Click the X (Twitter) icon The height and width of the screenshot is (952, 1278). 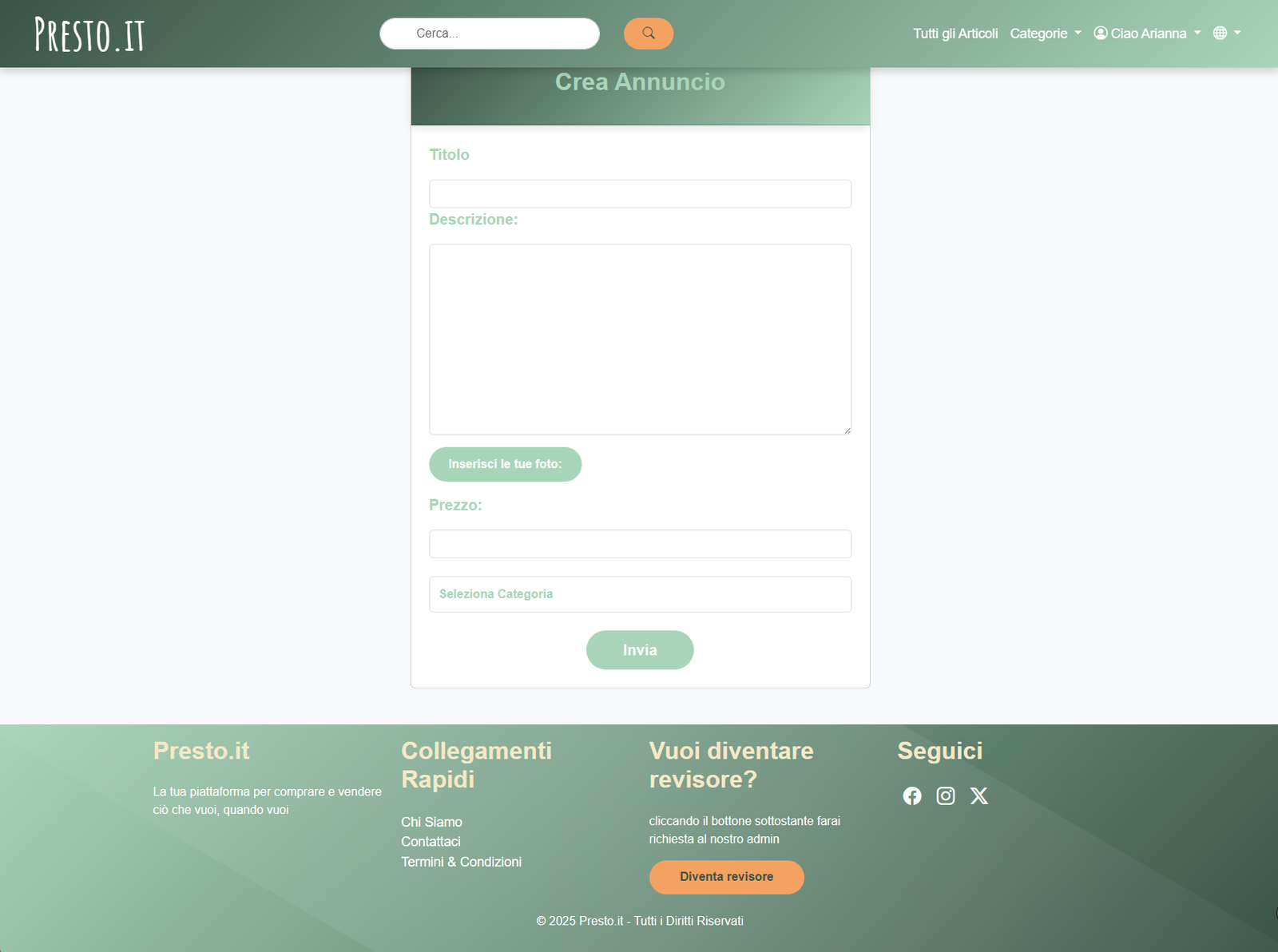(979, 795)
